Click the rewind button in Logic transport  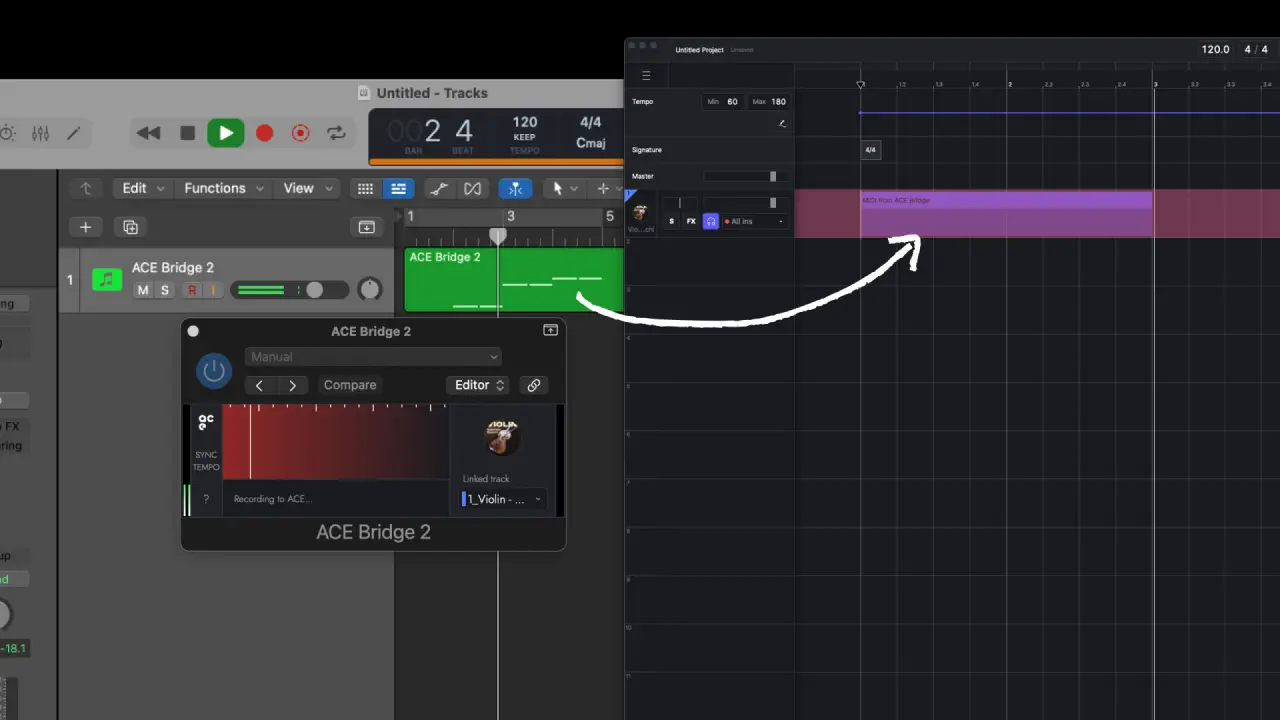click(x=148, y=133)
